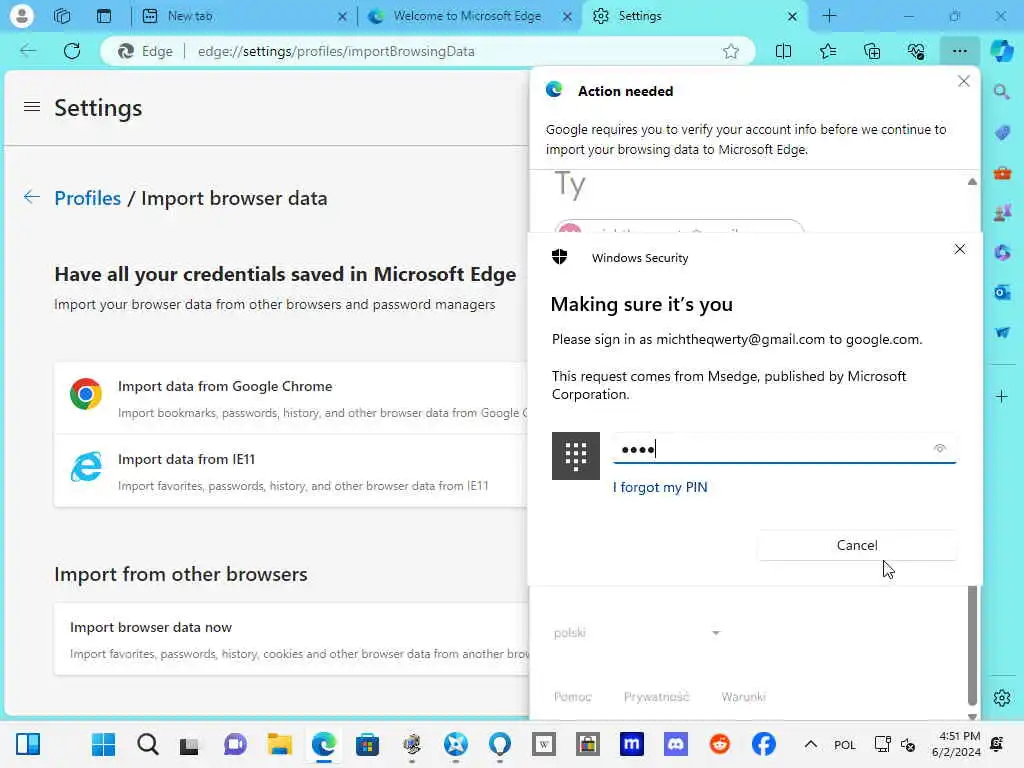Select Import data from IE11
The image size is (1024, 768).
pos(291,471)
